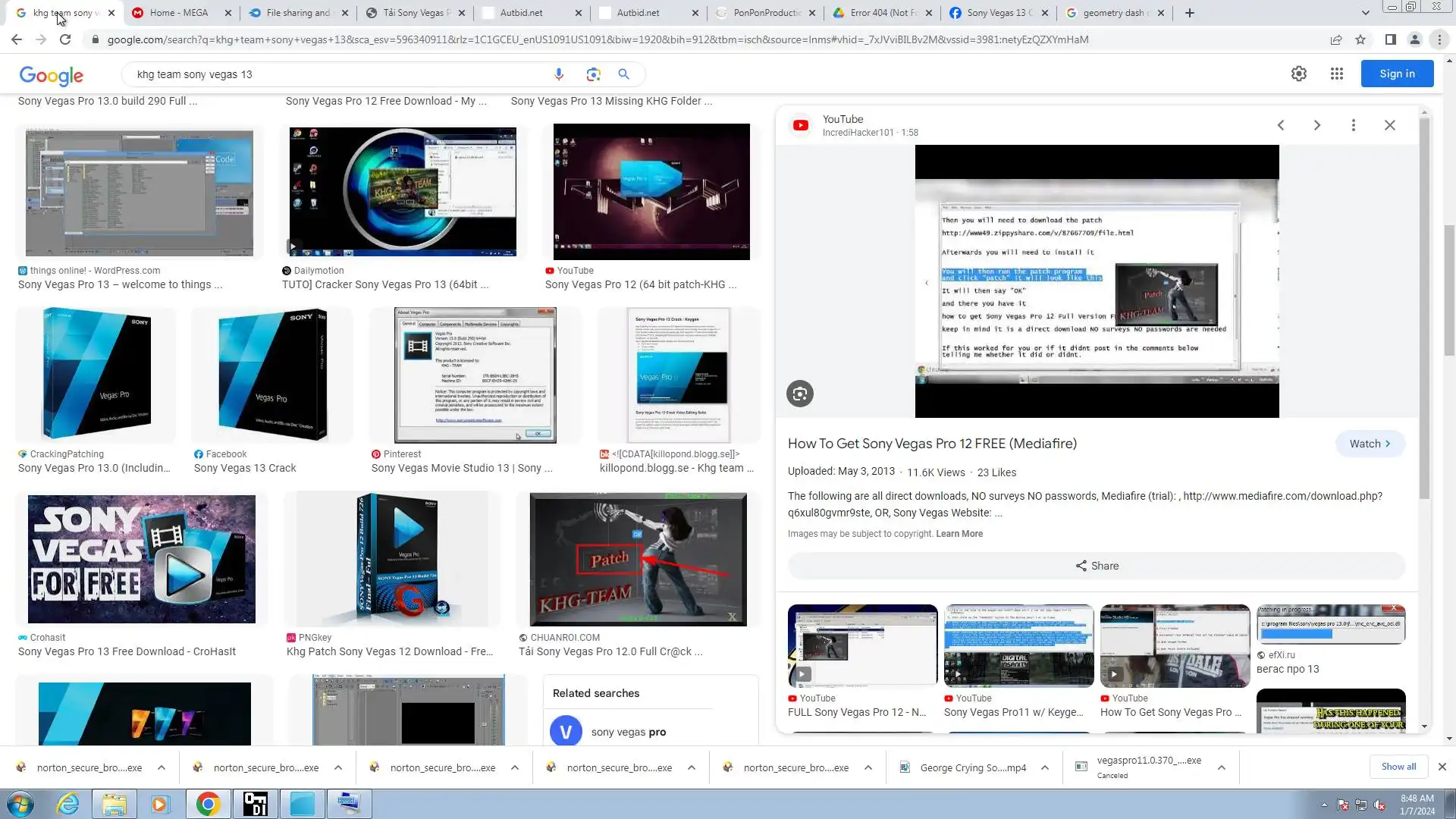Image resolution: width=1456 pixels, height=819 pixels.
Task: Switch to the Home - MEGA tab
Action: pyautogui.click(x=179, y=13)
